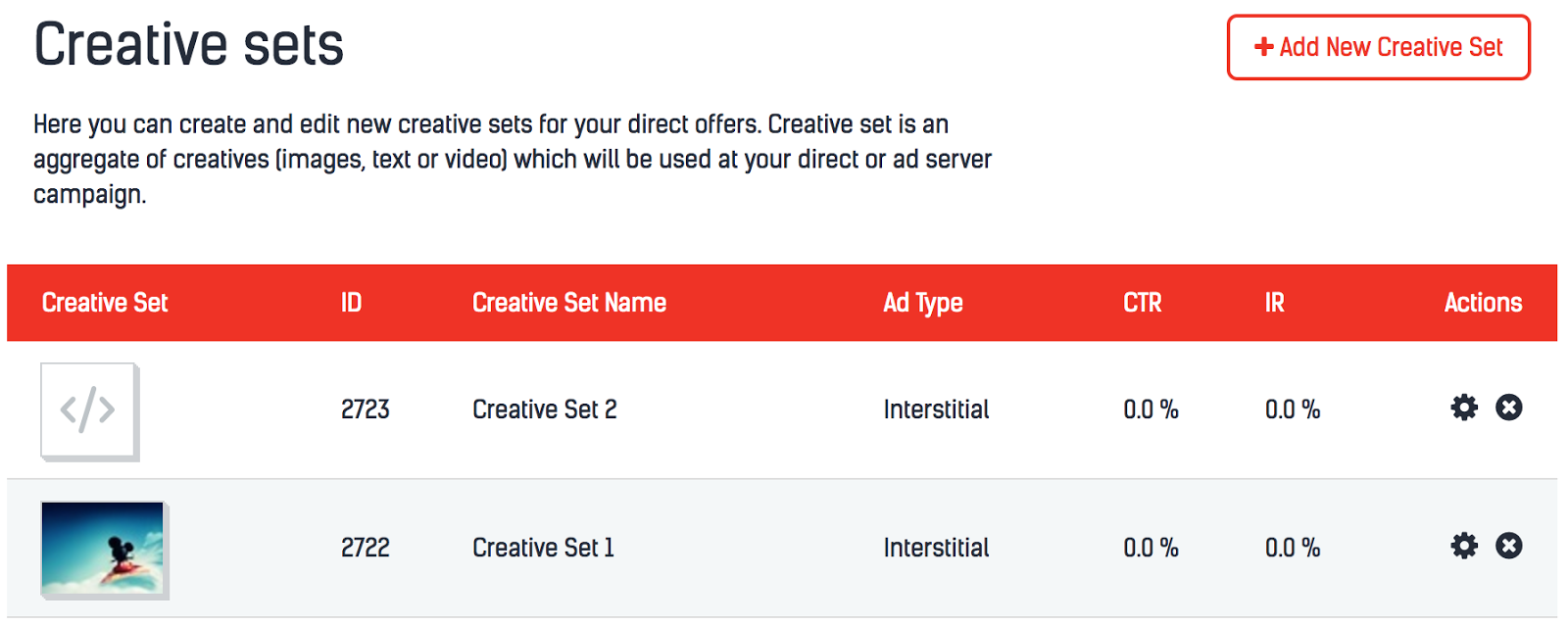The image size is (1568, 625).
Task: Sort by Creative Set Name header
Action: coord(568,303)
